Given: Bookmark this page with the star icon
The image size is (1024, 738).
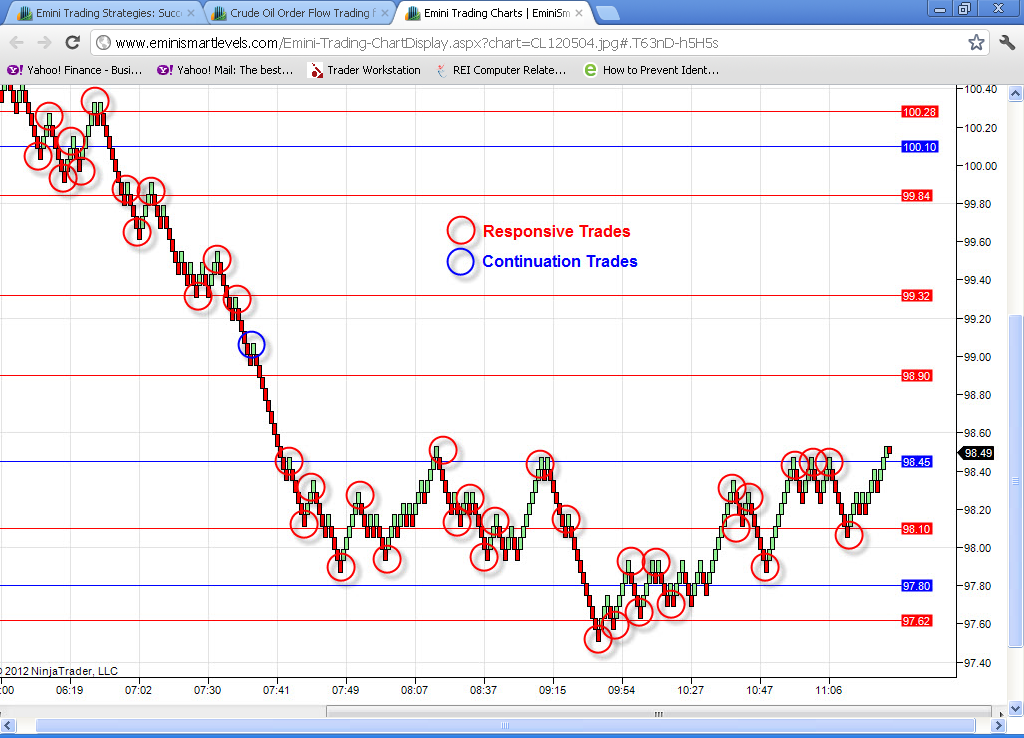Looking at the screenshot, I should [976, 43].
